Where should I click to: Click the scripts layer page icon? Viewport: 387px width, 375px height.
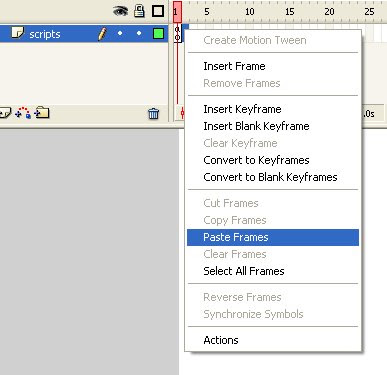18,33
